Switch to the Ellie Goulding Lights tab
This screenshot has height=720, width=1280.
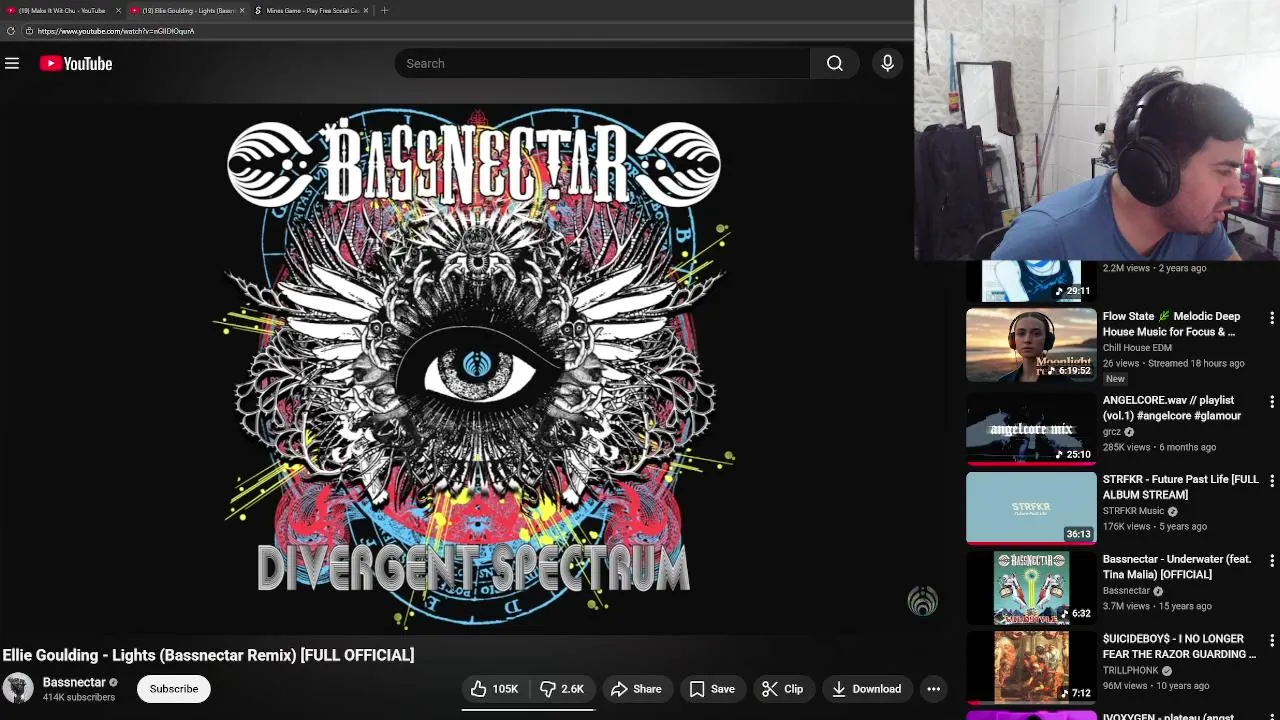click(x=188, y=10)
